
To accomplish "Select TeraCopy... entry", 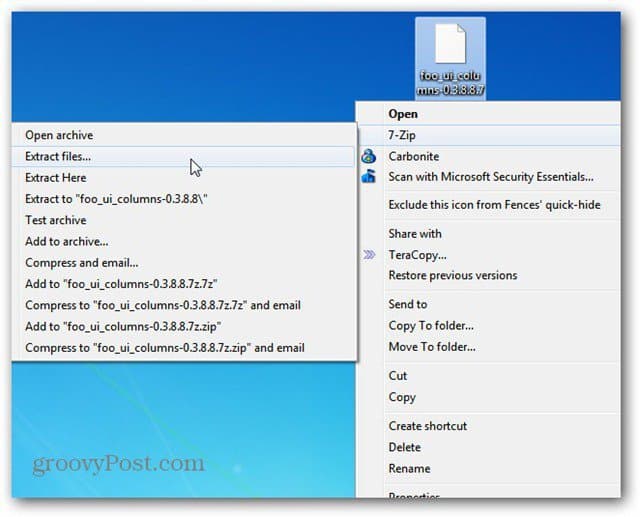I will 489,255.
